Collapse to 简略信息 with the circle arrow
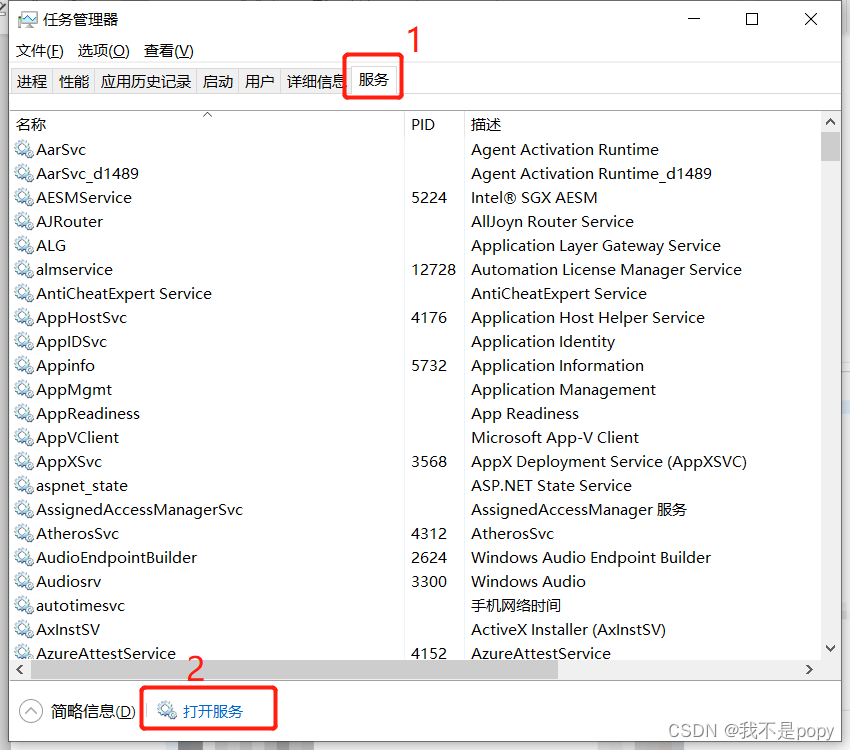 [31, 711]
